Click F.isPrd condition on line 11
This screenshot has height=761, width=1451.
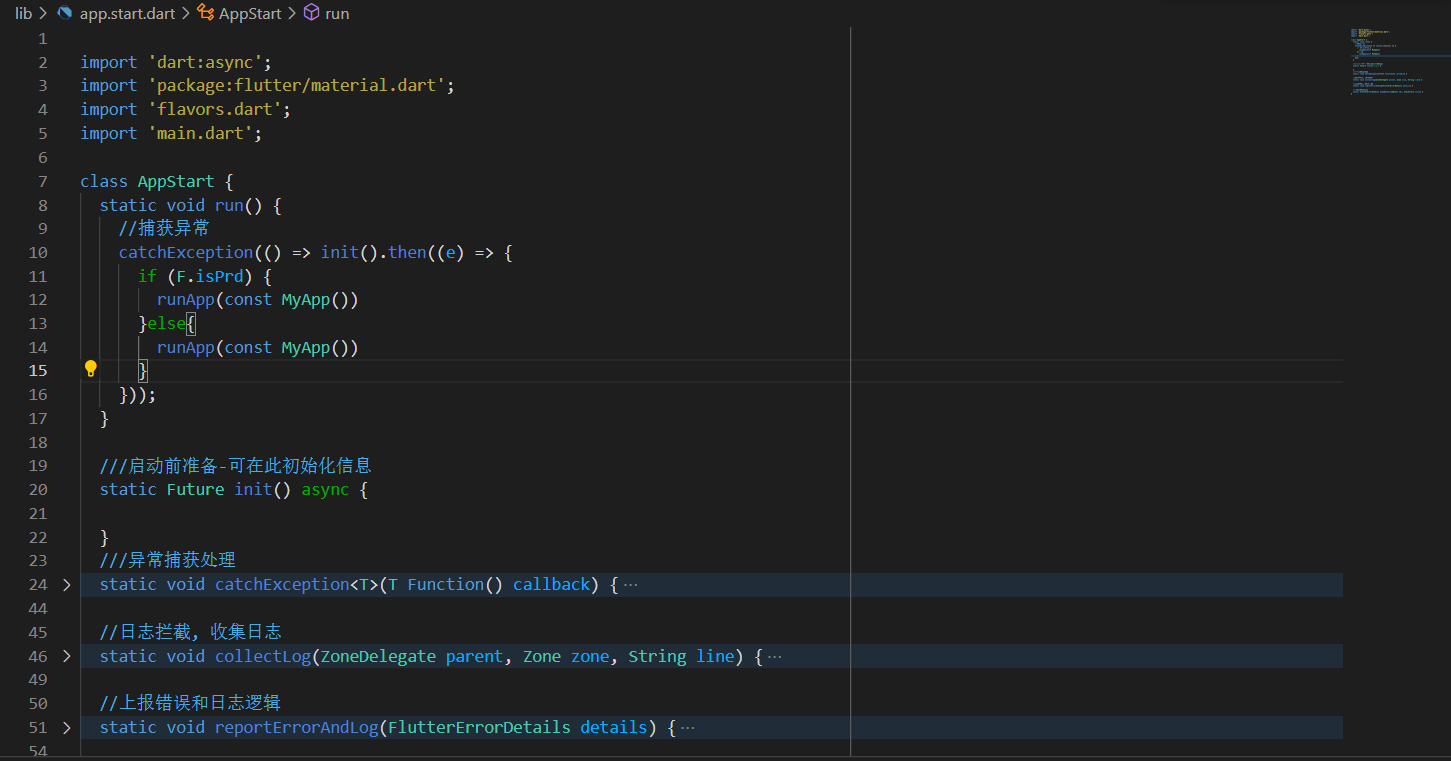[210, 277]
